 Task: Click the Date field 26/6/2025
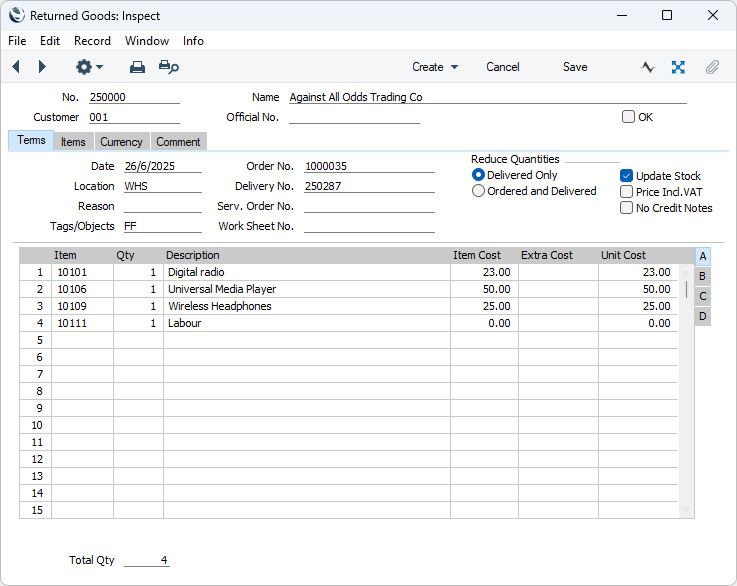pyautogui.click(x=163, y=166)
